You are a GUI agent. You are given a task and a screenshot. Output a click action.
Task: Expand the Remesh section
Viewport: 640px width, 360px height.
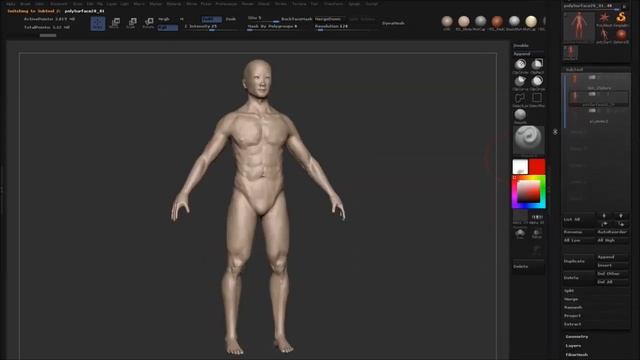573,307
